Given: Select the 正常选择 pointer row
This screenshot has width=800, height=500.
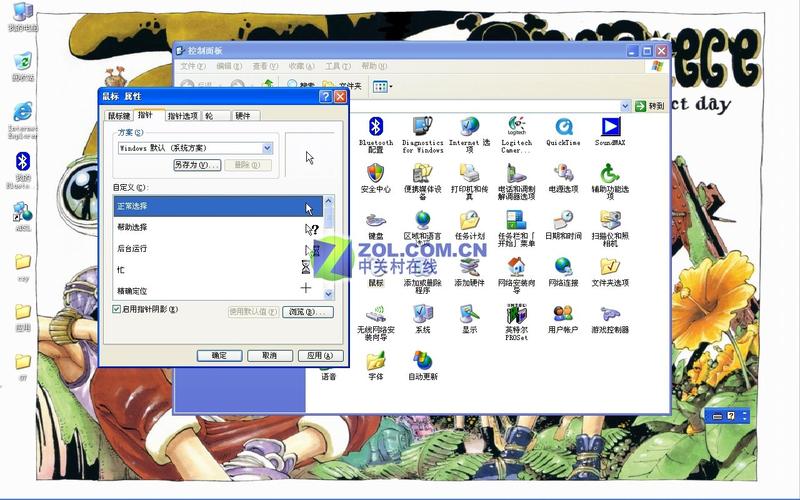Looking at the screenshot, I should 218,206.
